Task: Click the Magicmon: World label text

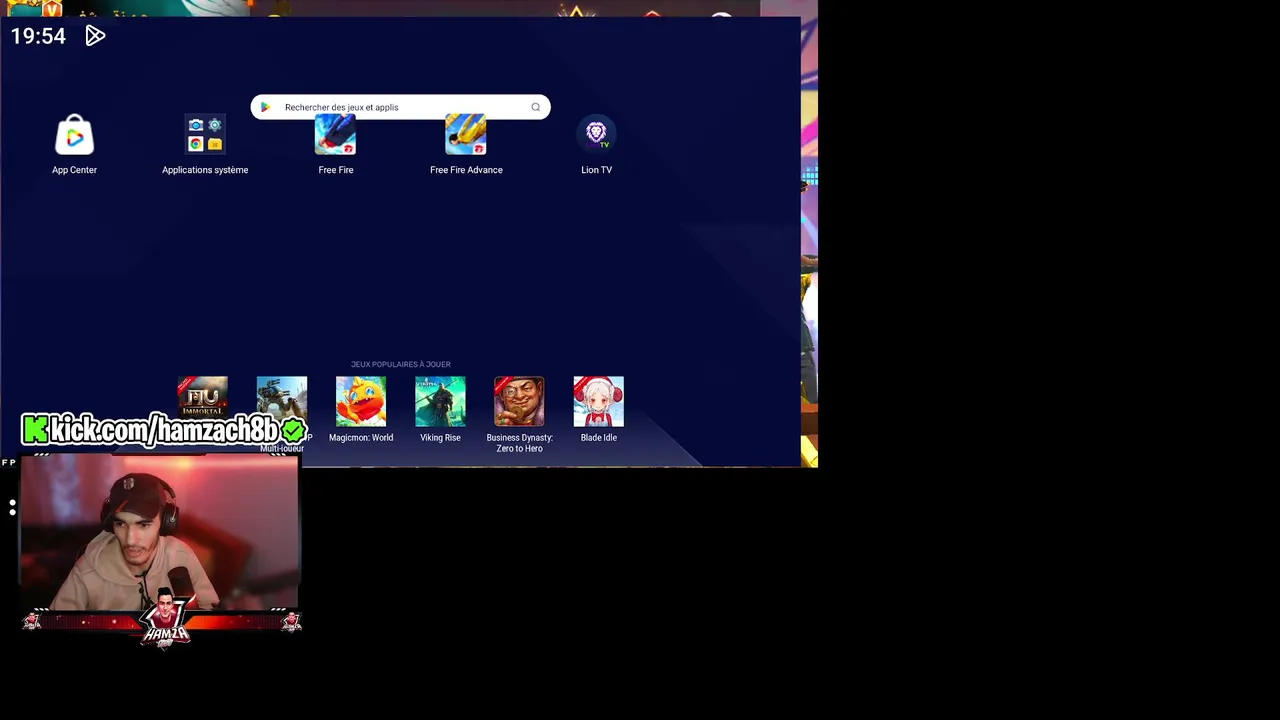Action: tap(361, 438)
